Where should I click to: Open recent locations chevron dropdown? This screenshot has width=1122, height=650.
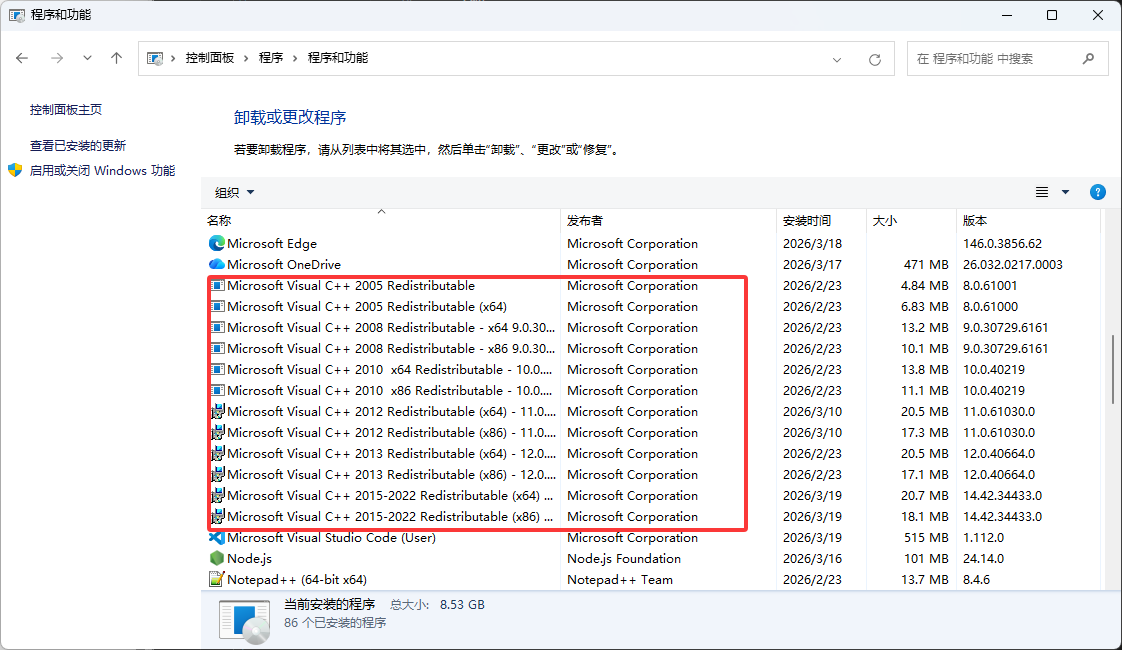[88, 59]
